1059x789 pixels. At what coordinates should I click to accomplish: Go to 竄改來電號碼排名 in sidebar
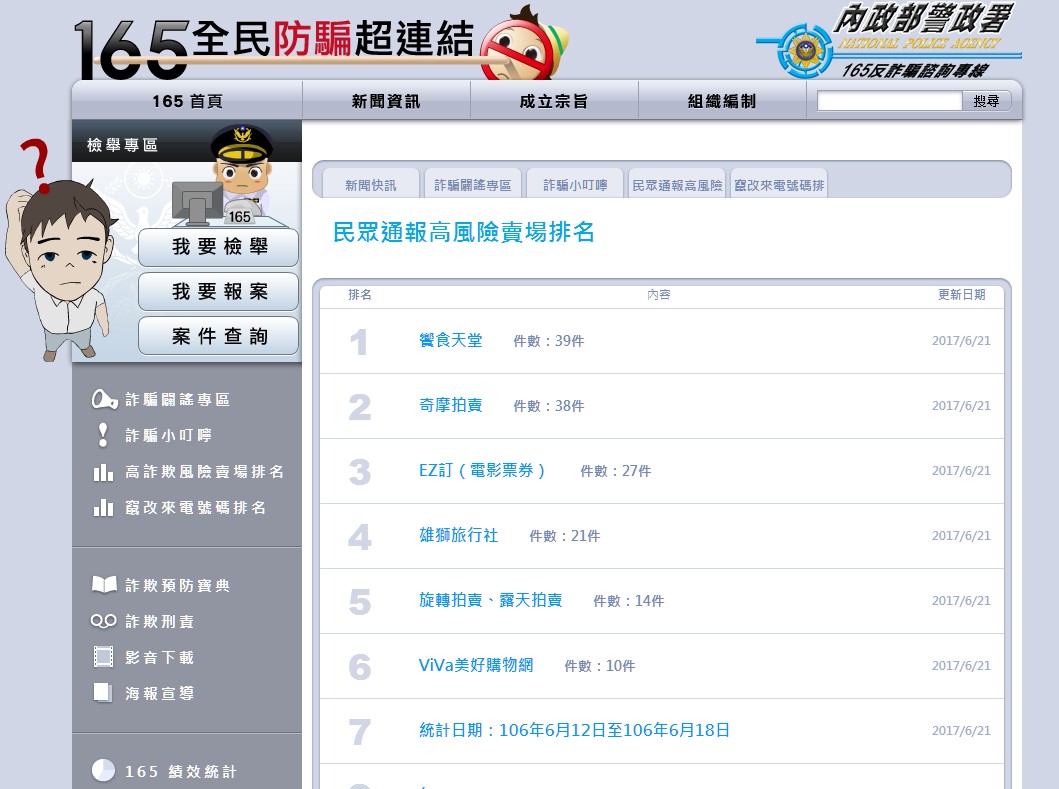tap(196, 507)
